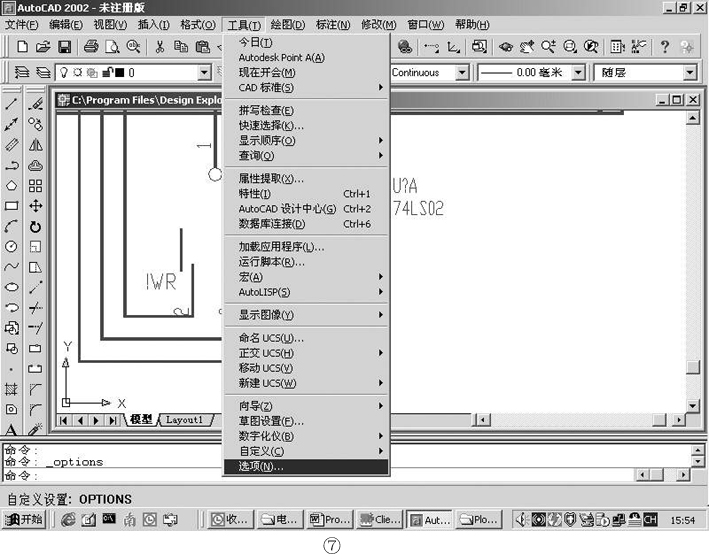Click the Help question mark icon
Viewport: 709px width, 559px height.
[665, 47]
